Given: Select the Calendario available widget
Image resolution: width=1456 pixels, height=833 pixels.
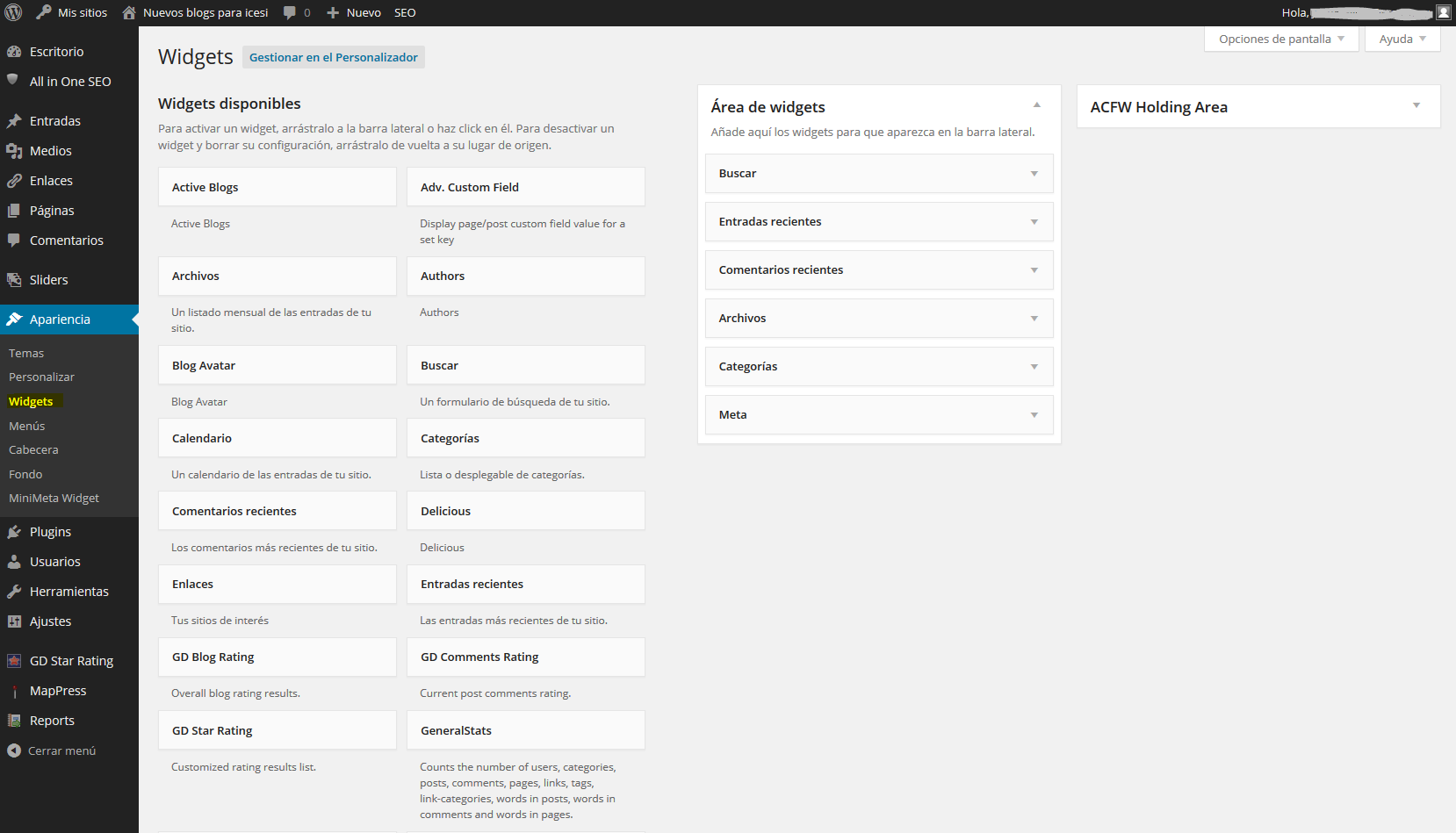Looking at the screenshot, I should click(x=277, y=438).
